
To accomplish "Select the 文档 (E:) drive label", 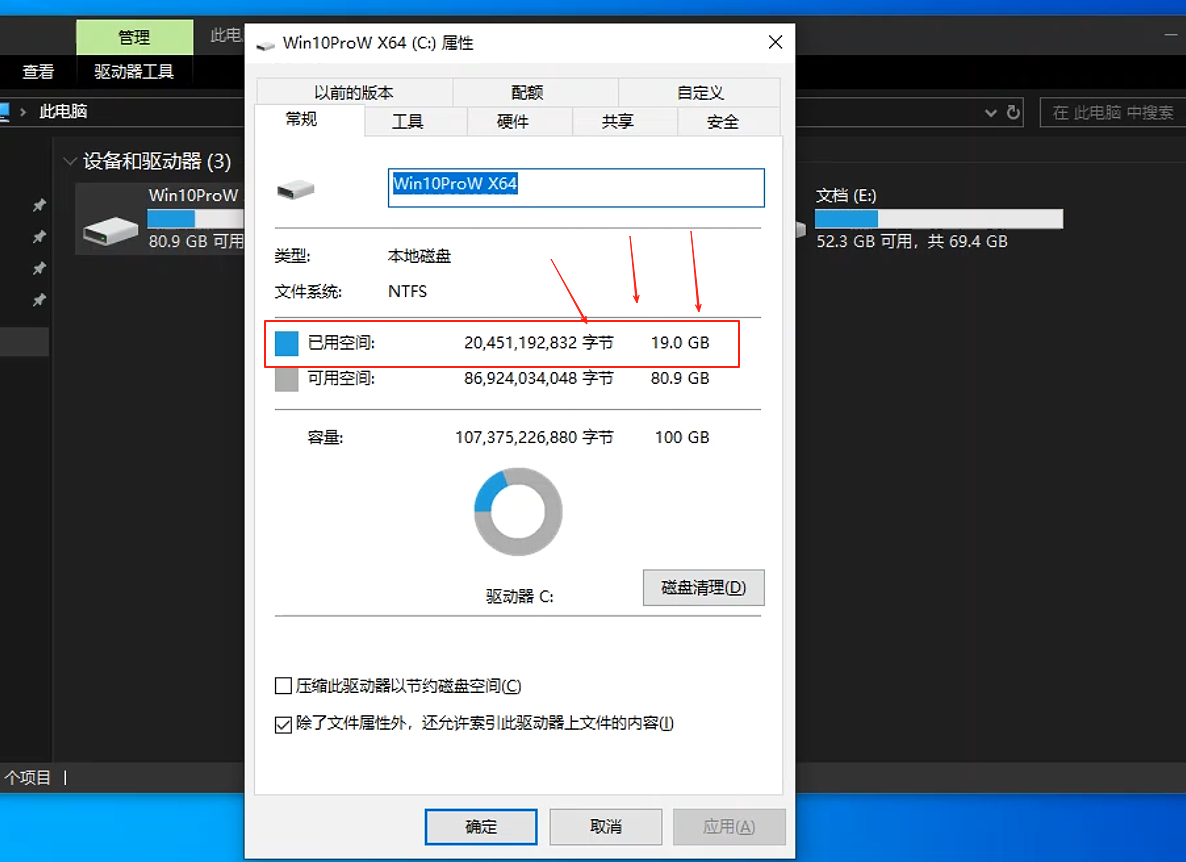I will point(846,196).
